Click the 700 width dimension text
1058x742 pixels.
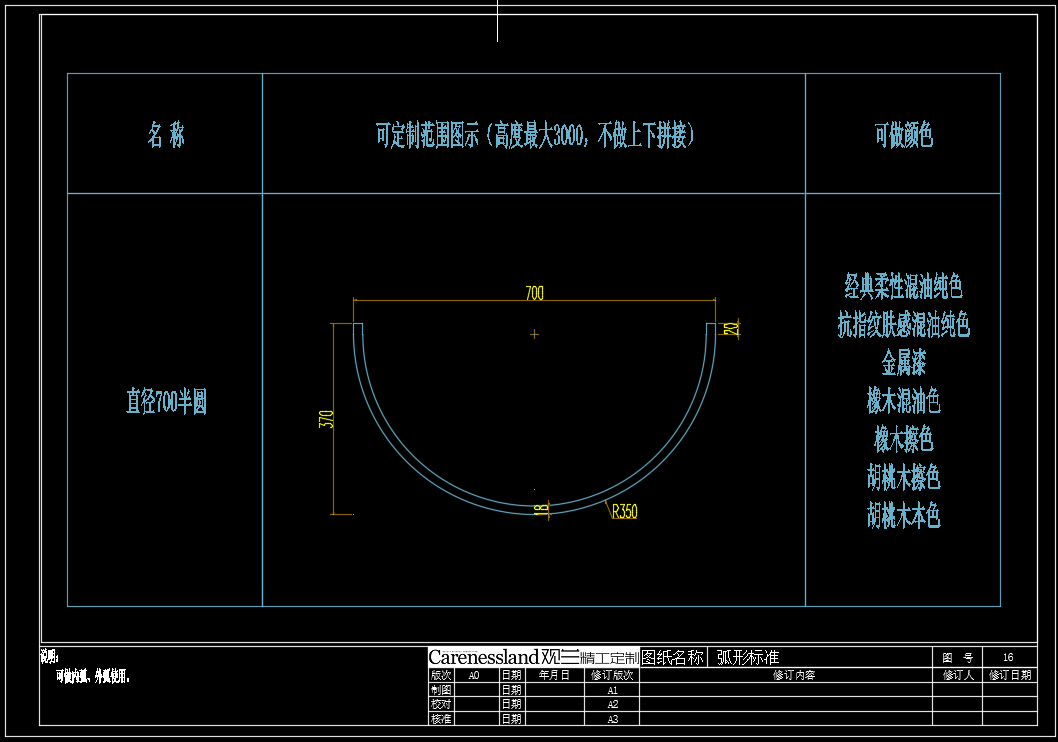point(535,293)
